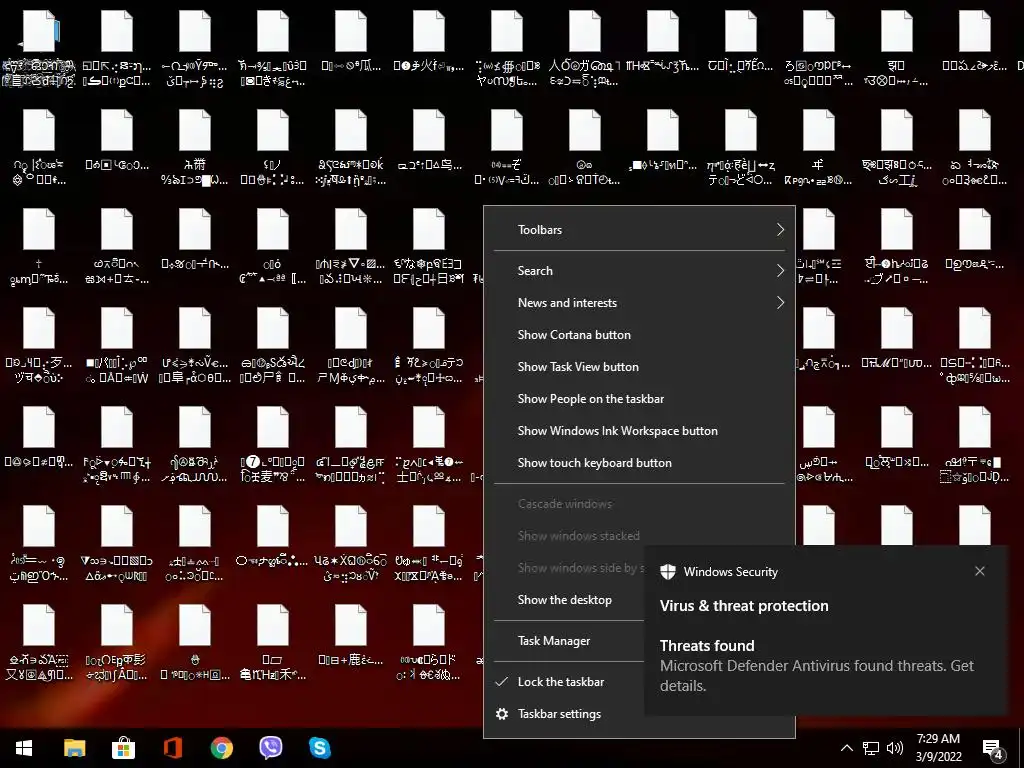1024x768 pixels.
Task: Click Virus & threat protection heading
Action: pos(744,606)
